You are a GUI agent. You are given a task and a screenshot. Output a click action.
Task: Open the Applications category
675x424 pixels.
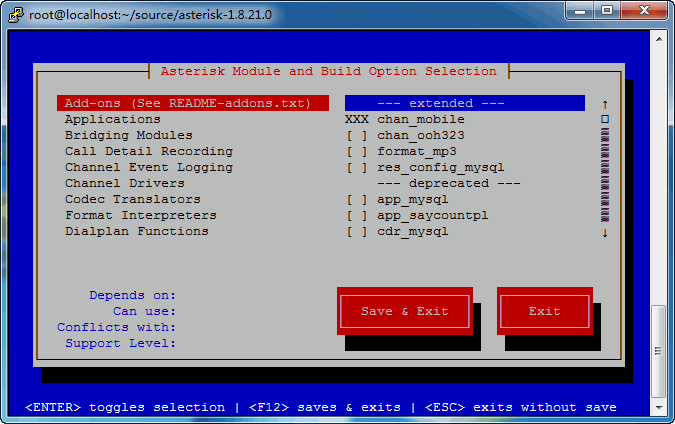pyautogui.click(x=113, y=119)
